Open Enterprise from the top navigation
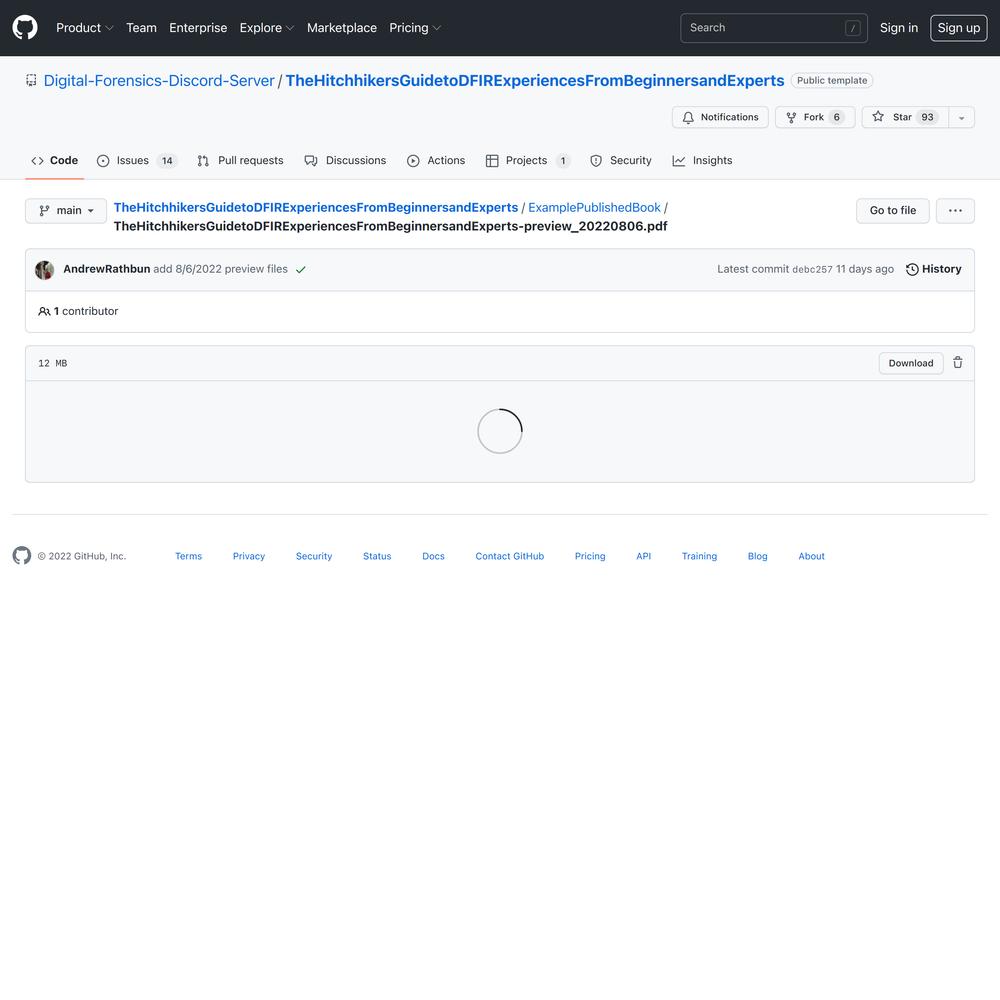The height and width of the screenshot is (1000, 1000). coord(198,28)
